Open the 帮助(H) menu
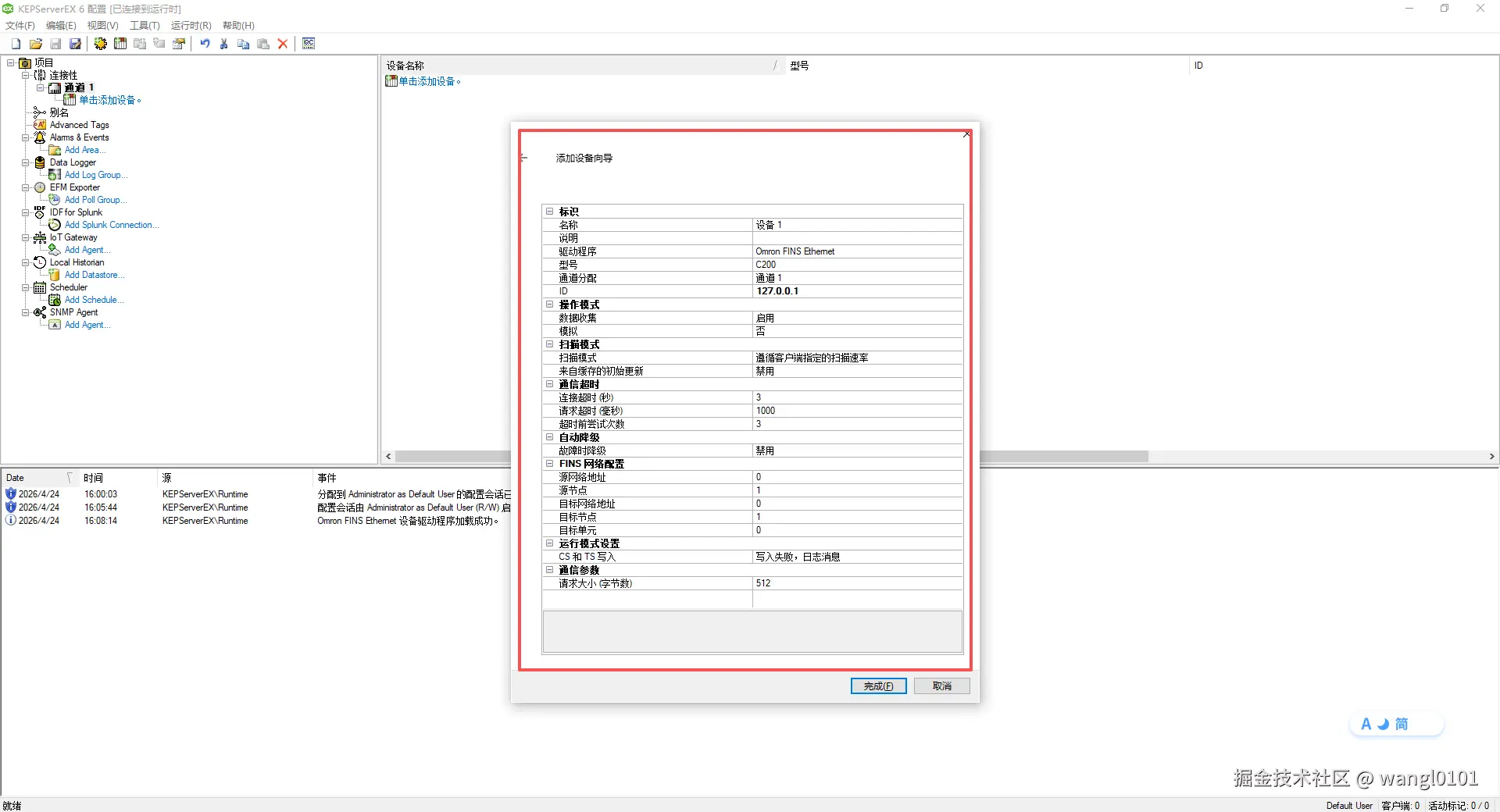Viewport: 1500px width, 812px height. [x=238, y=26]
